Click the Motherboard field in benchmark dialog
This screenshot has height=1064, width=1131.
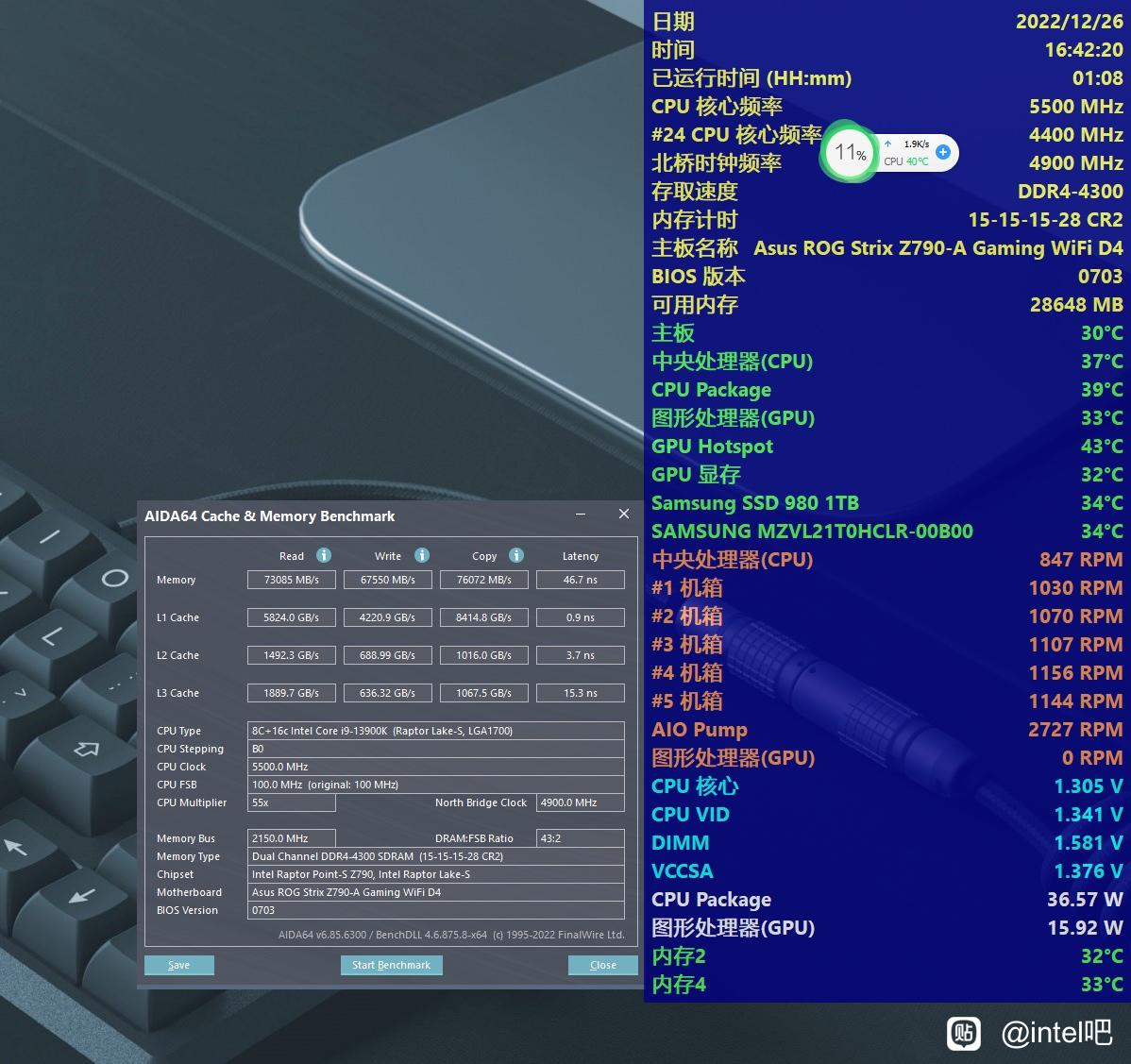(x=435, y=892)
